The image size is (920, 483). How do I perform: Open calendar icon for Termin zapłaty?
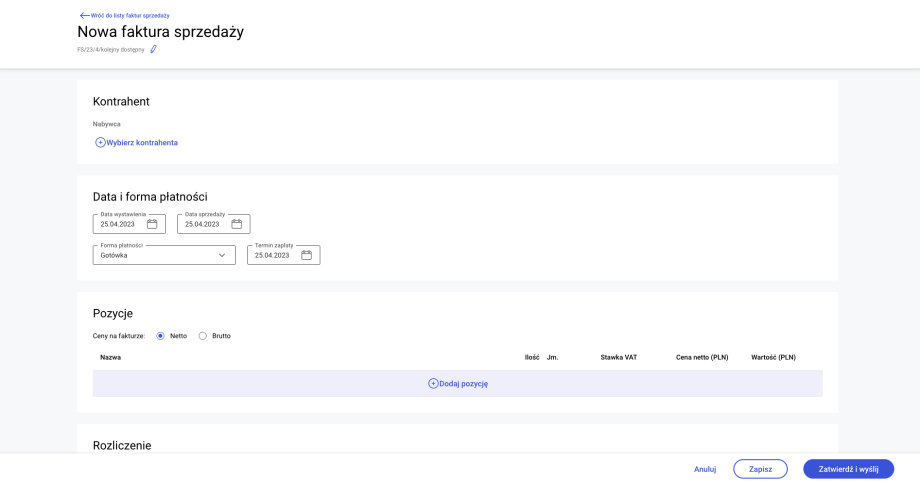(307, 255)
